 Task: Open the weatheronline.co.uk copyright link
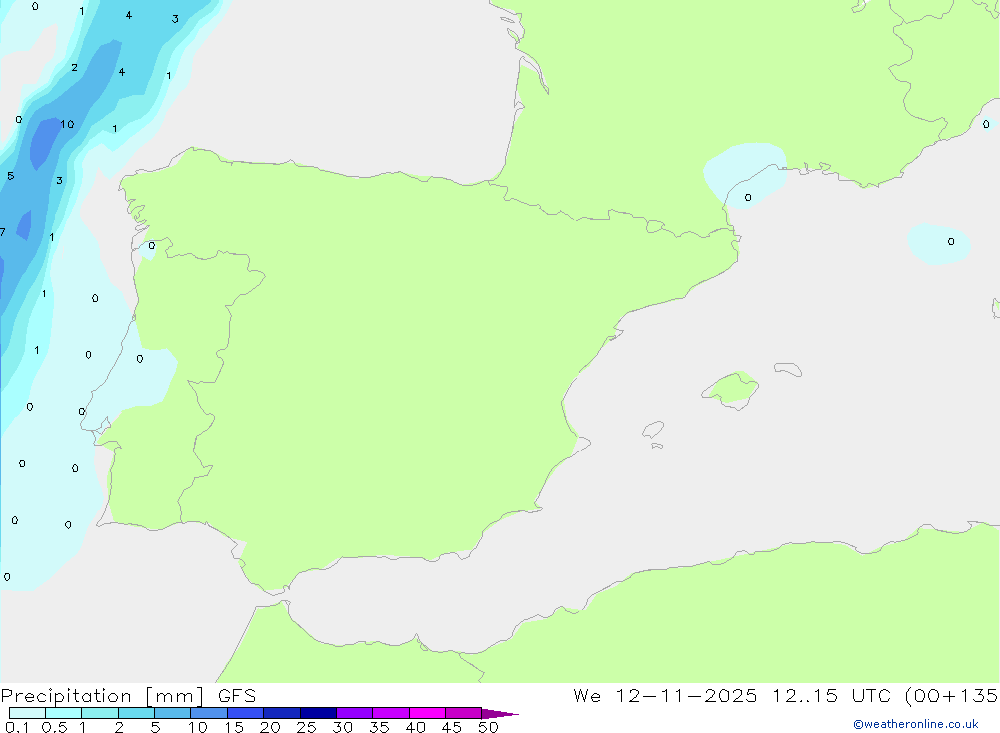(916, 724)
